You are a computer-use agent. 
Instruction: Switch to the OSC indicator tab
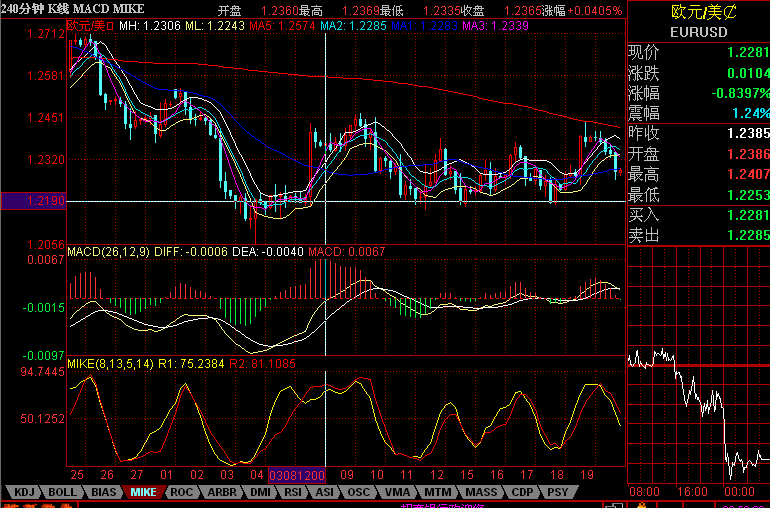[358, 492]
